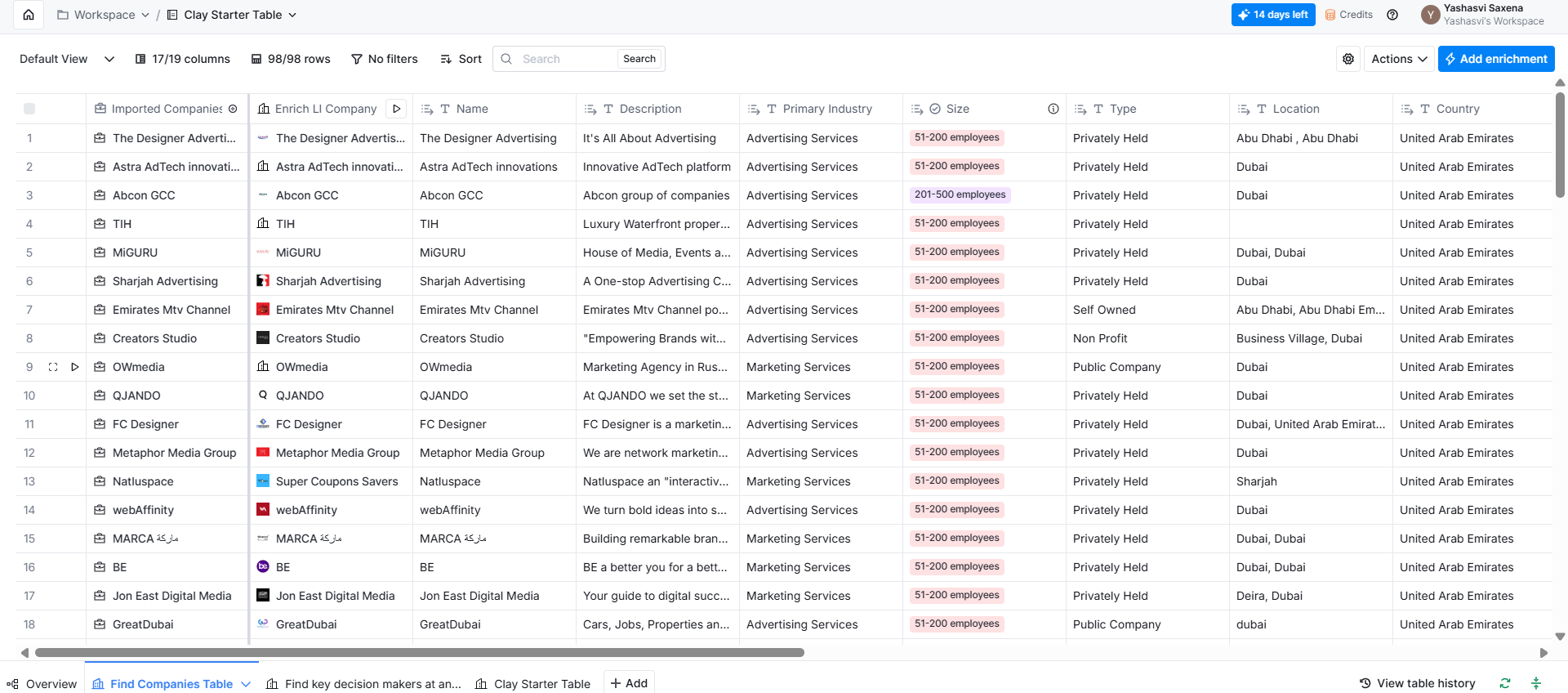The image size is (1568, 693).
Task: Open the help question mark icon
Action: pyautogui.click(x=1392, y=15)
